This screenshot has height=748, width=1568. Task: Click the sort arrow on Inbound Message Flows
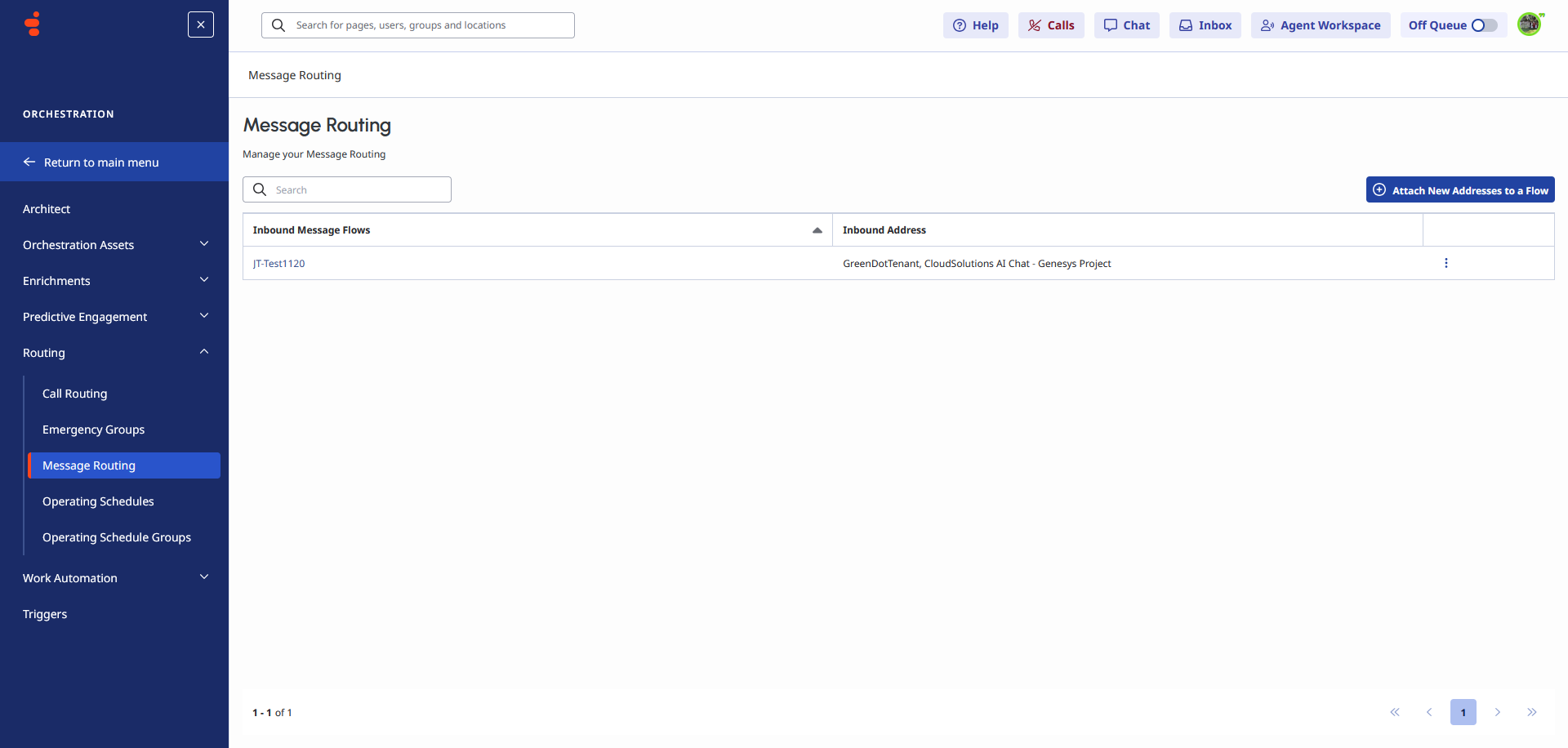pyautogui.click(x=817, y=230)
